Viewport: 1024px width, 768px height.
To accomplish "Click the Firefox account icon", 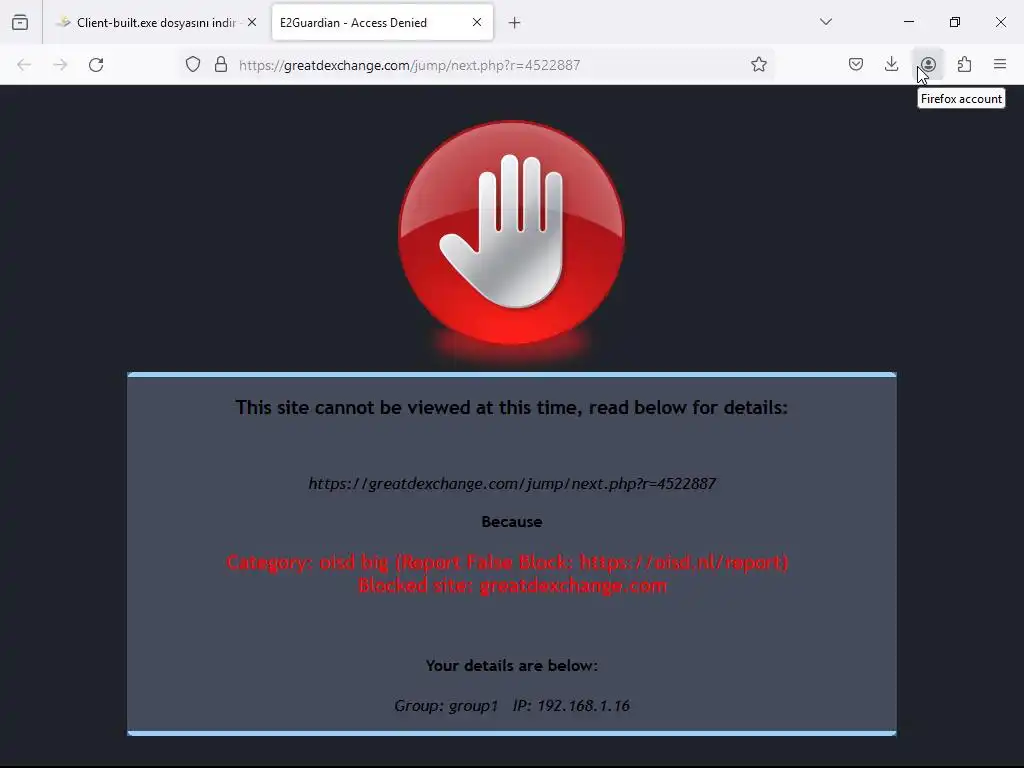I will pos(928,65).
